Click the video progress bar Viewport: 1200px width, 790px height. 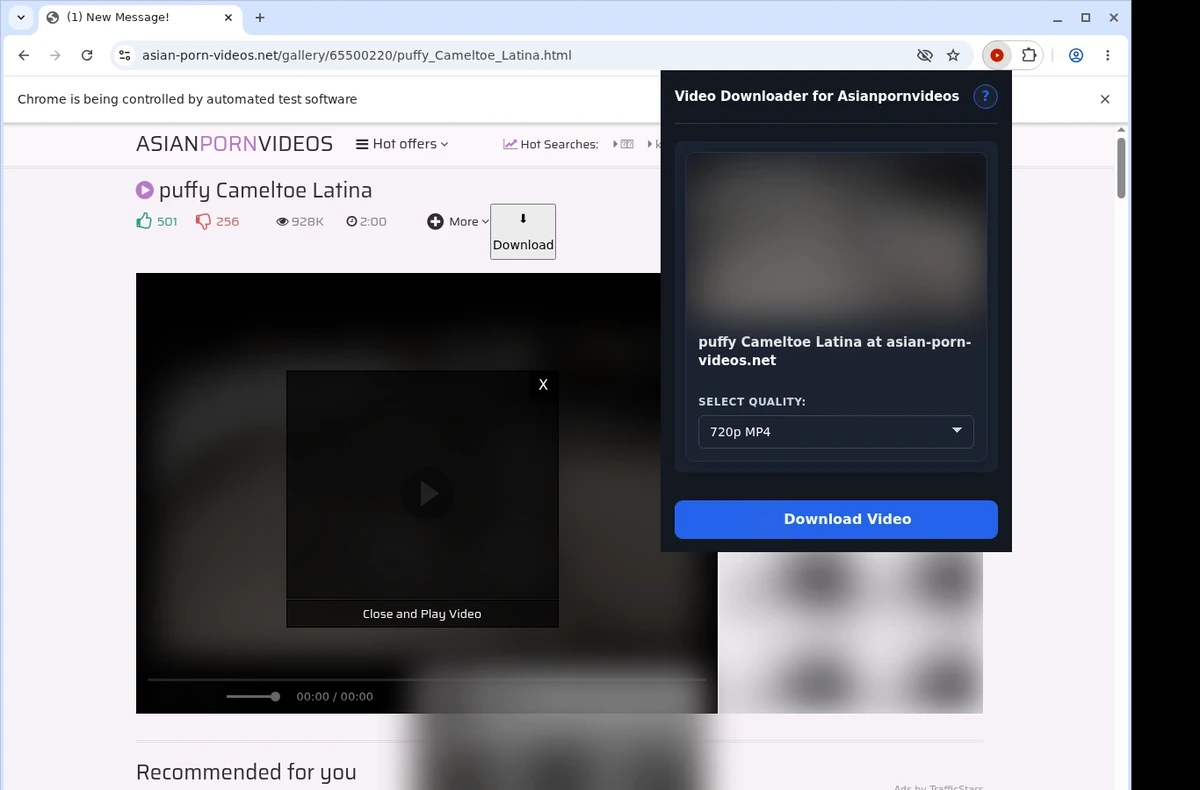pyautogui.click(x=427, y=680)
